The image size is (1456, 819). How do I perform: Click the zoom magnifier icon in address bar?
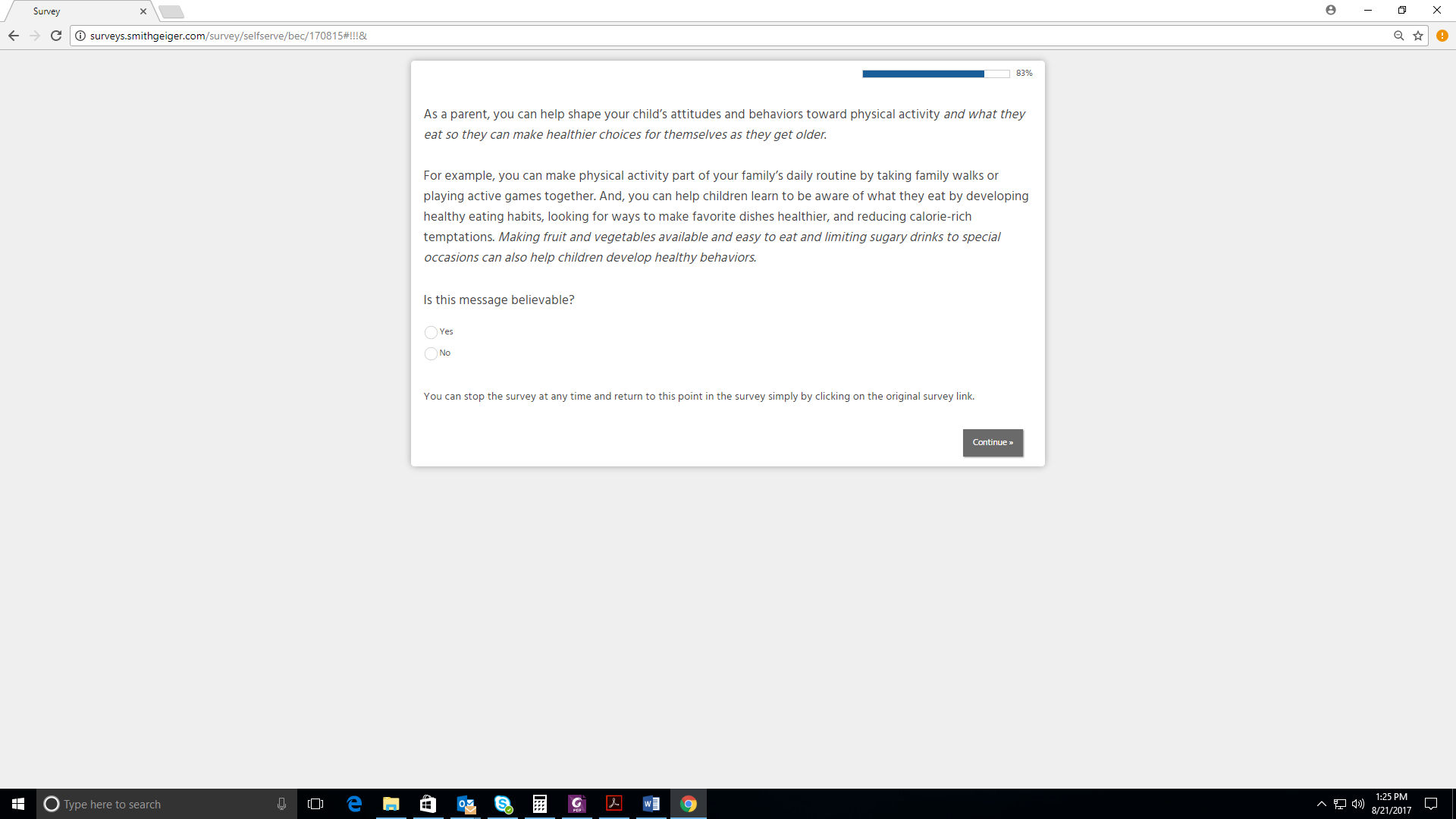[x=1398, y=36]
